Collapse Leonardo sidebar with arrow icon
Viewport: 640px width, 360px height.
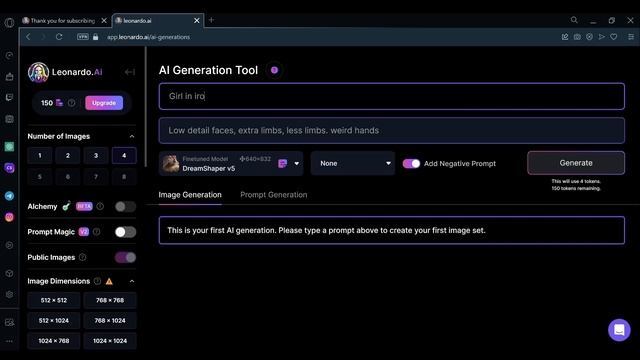pos(130,72)
